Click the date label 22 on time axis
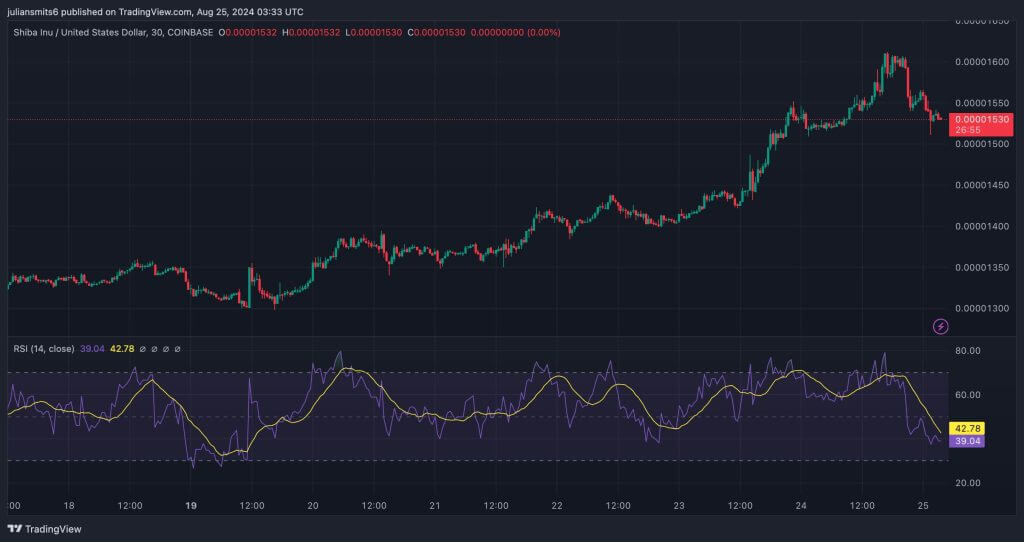The height and width of the screenshot is (542, 1024). 557,506
